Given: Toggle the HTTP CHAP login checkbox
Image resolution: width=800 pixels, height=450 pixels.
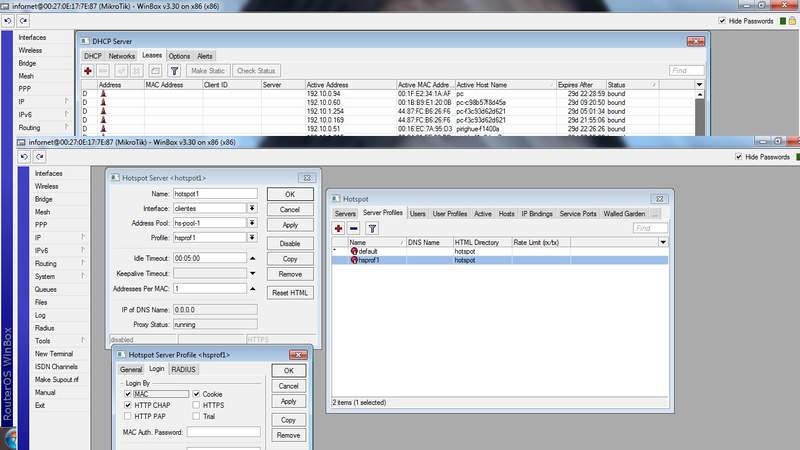Looking at the screenshot, I should [128, 405].
